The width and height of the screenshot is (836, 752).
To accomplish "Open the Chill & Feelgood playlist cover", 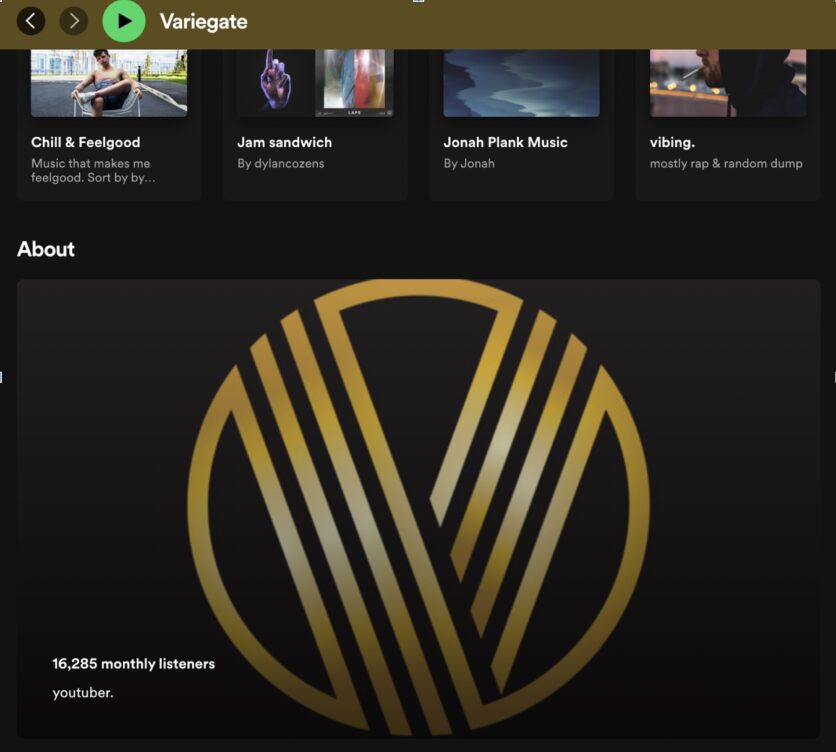I will tap(109, 83).
